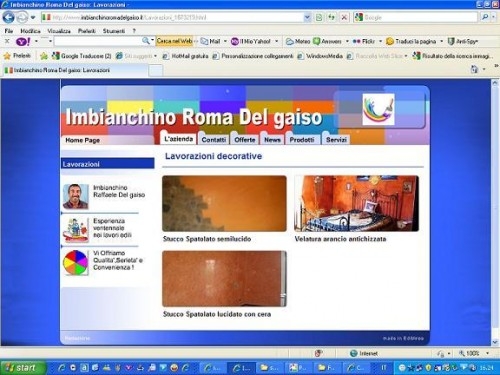Click the Cerca nel Web button
The image size is (500, 375).
click(174, 41)
